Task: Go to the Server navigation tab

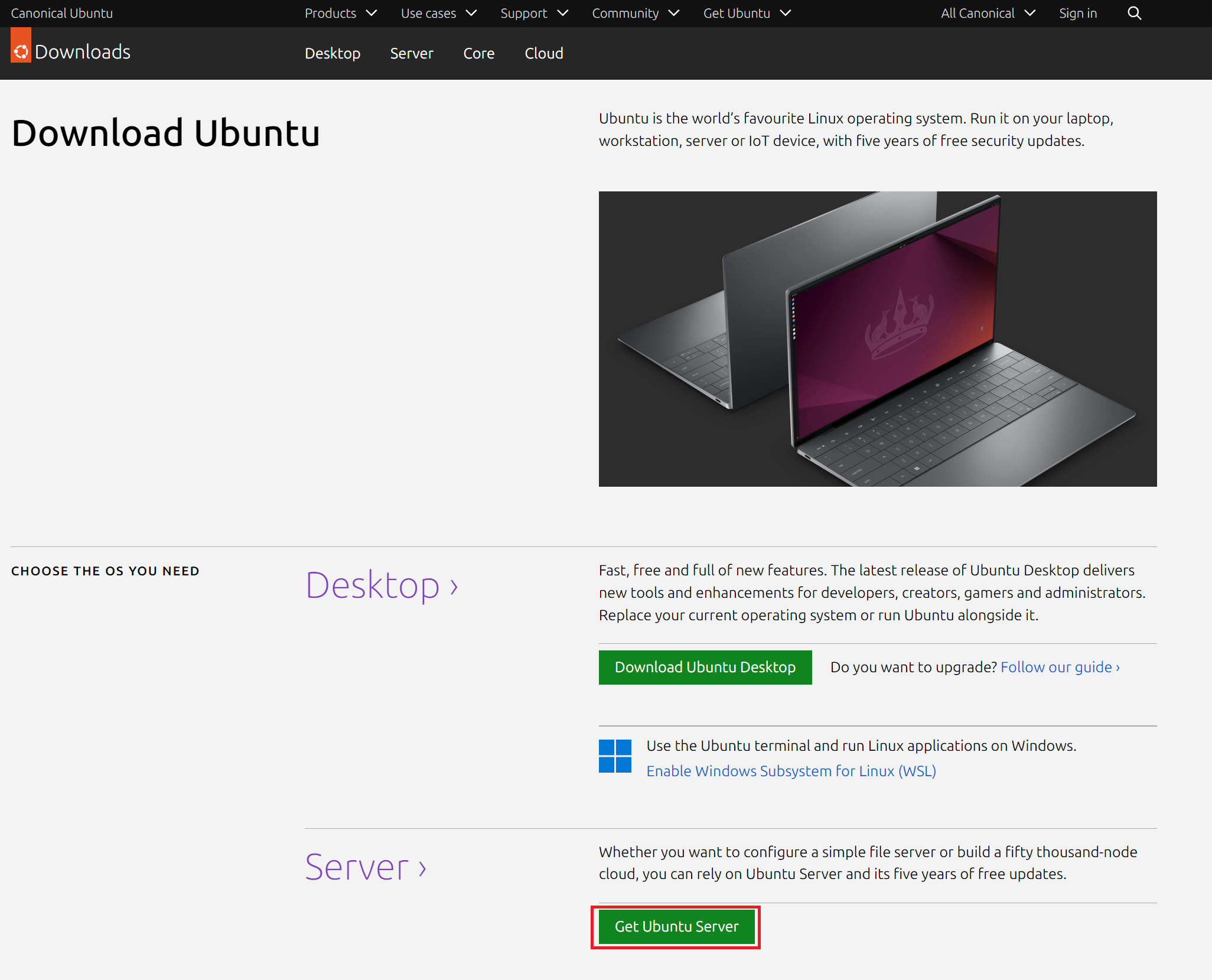Action: coord(411,53)
